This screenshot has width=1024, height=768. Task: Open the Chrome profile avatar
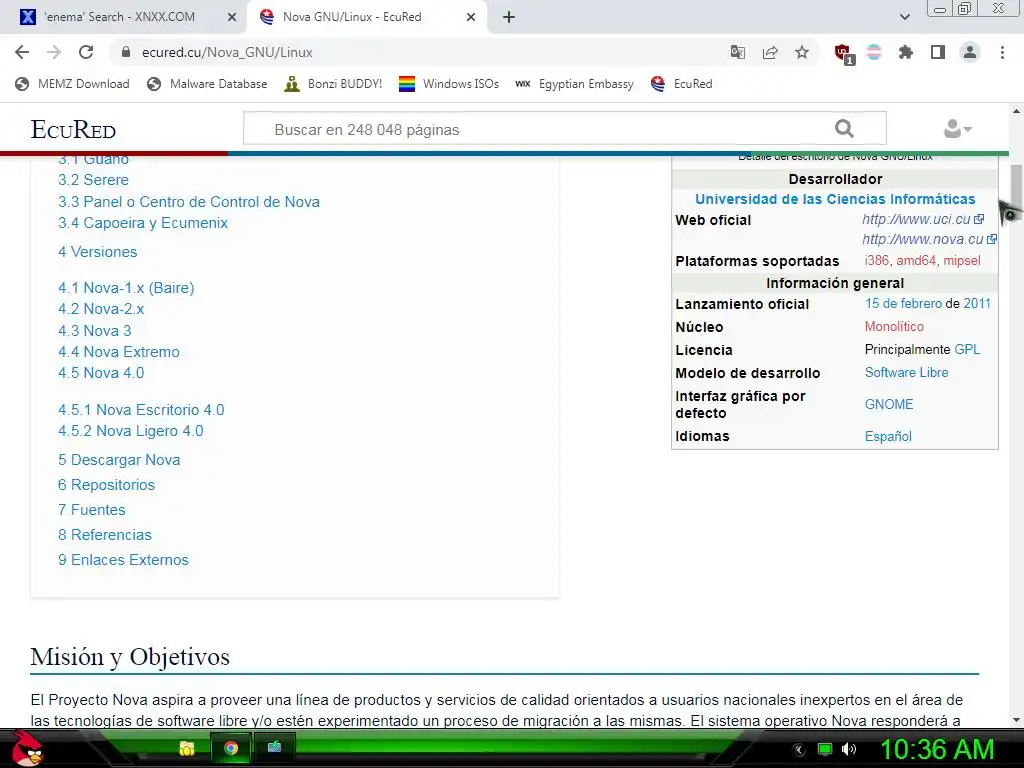(970, 52)
